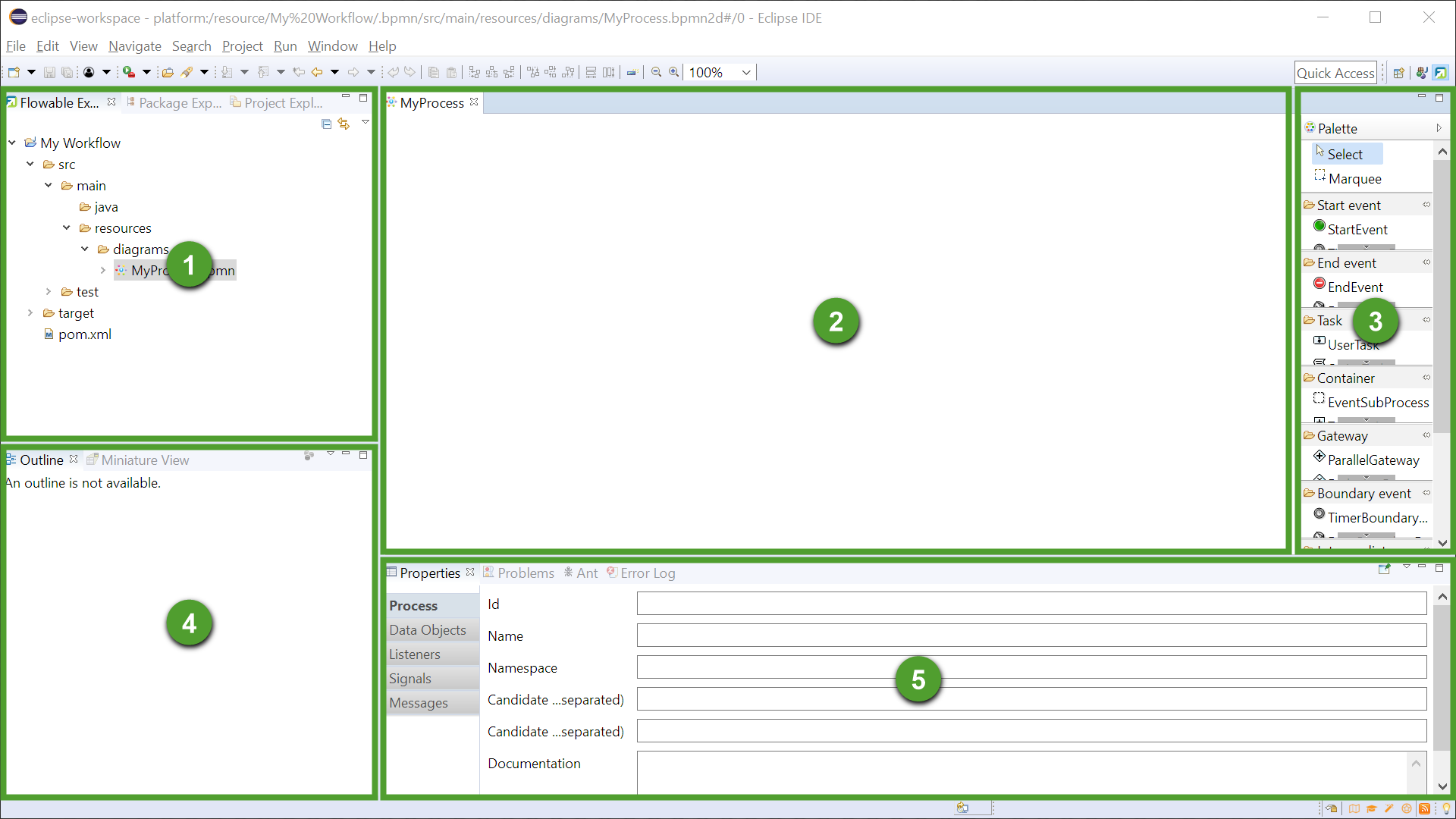Select the EndEvent palette item
Screen dimensions: 1456x819
tap(1354, 287)
